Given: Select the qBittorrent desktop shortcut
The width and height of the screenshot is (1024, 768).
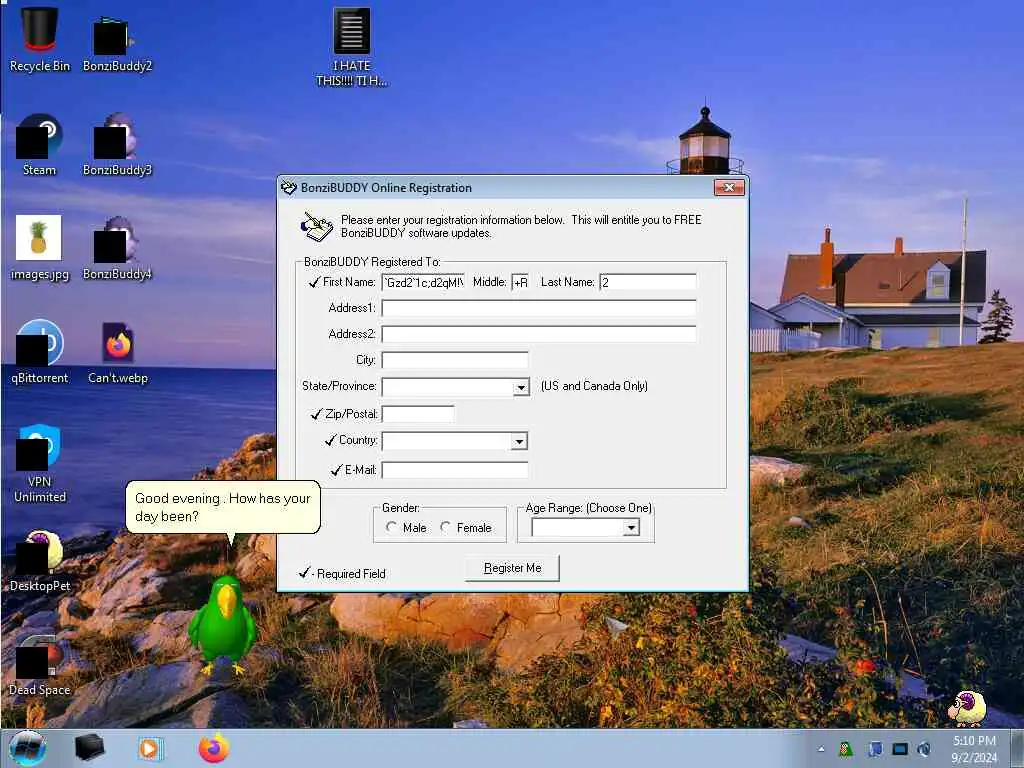Looking at the screenshot, I should click(x=39, y=351).
